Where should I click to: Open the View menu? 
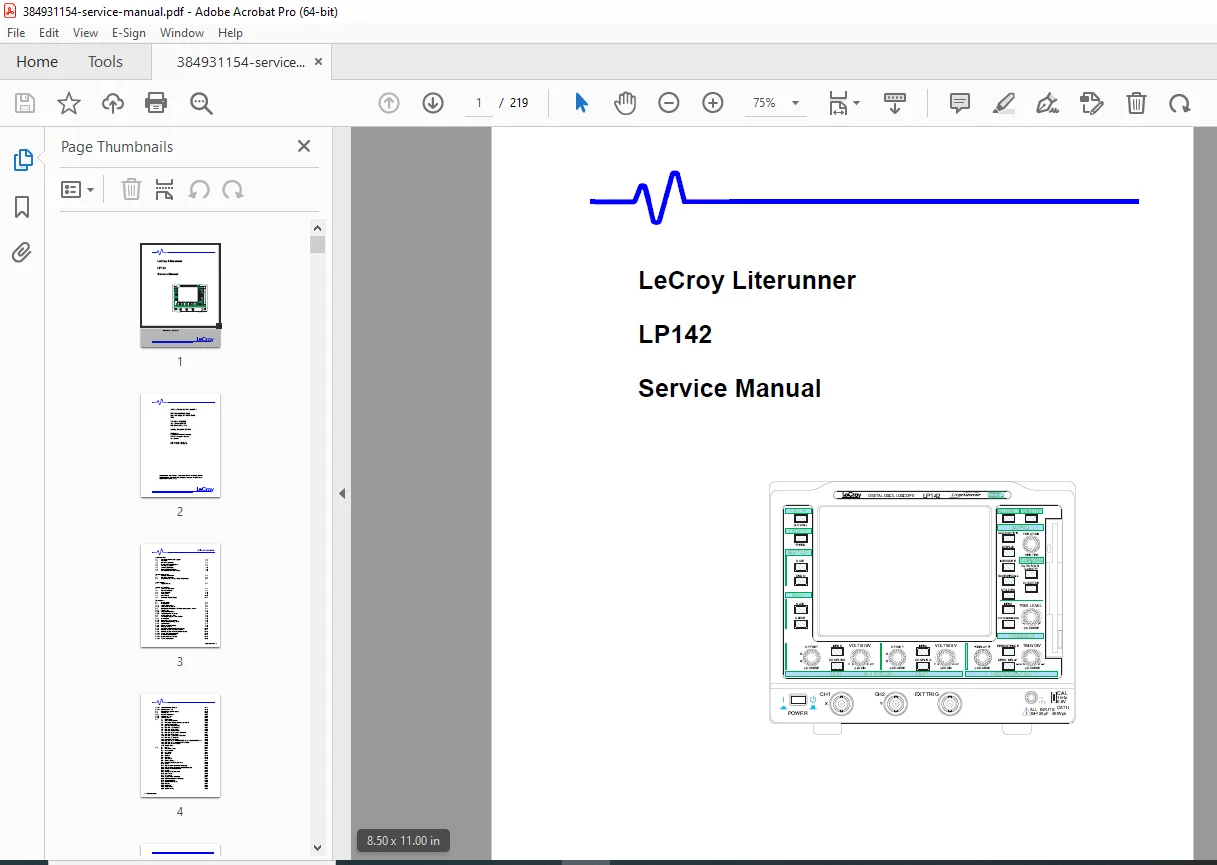(x=85, y=33)
